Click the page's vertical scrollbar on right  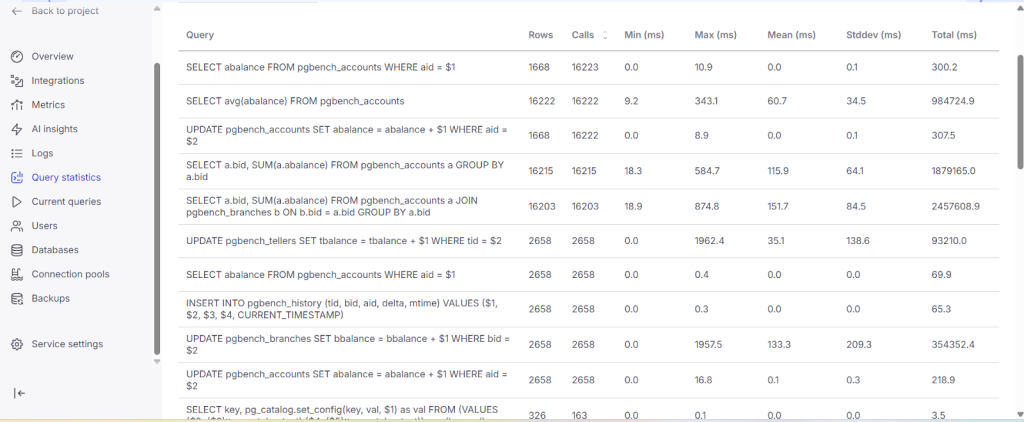(1018, 110)
